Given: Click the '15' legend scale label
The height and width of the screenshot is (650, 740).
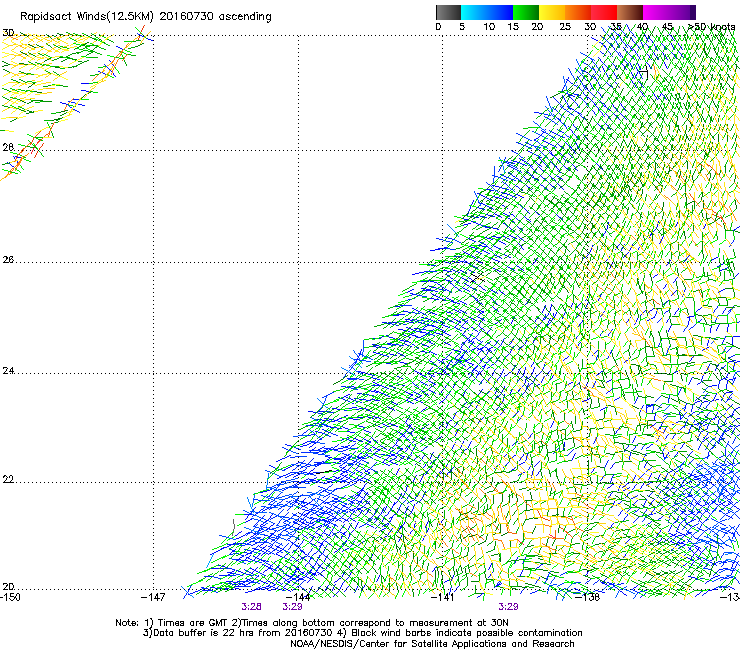Looking at the screenshot, I should click(513, 27).
